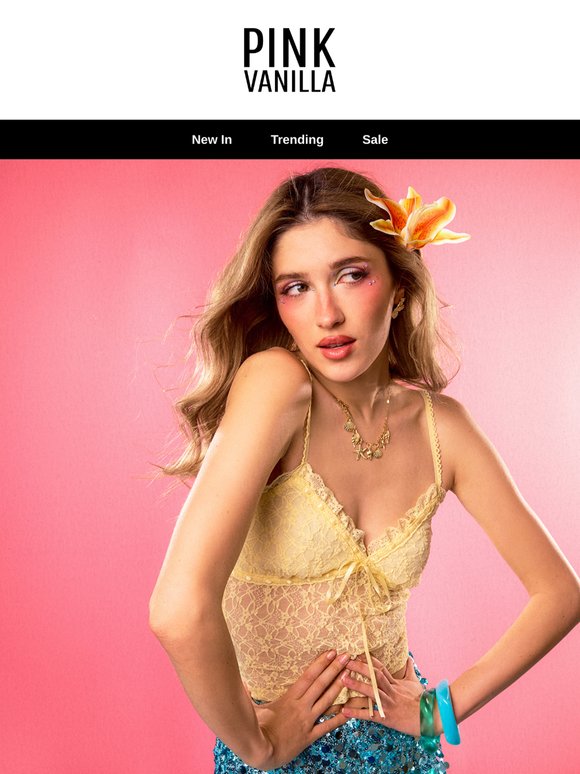The image size is (580, 774).
Task: Open the Trending menu link
Action: coord(297,140)
